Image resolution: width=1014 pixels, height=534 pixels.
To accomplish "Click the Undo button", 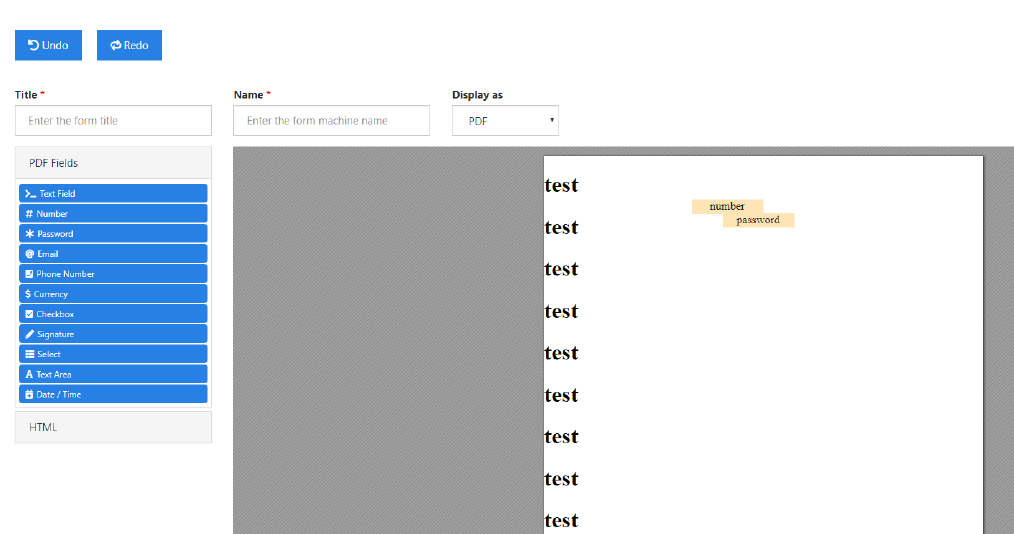I will pos(49,45).
